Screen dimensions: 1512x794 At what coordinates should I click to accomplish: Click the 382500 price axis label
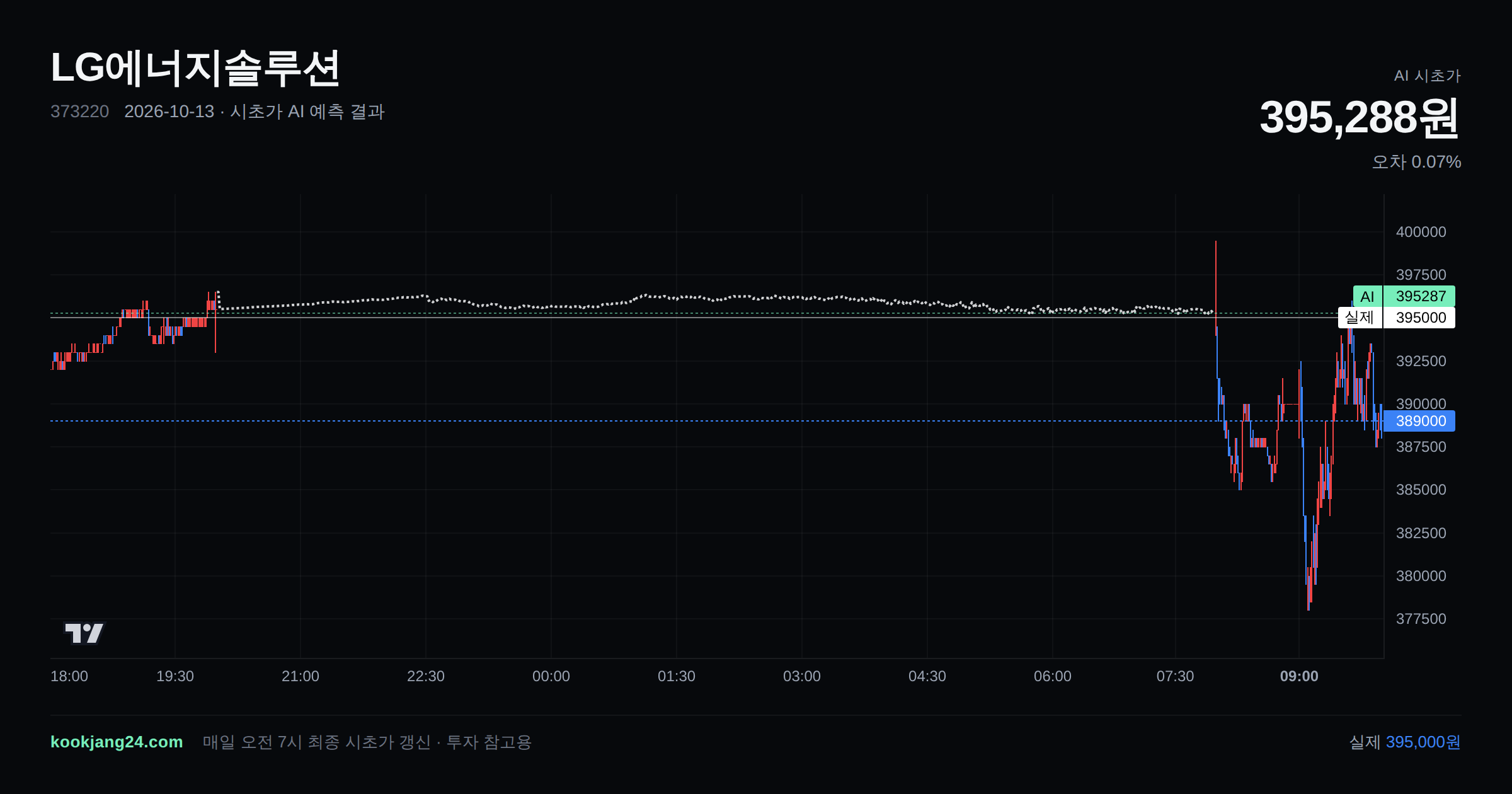point(1421,533)
